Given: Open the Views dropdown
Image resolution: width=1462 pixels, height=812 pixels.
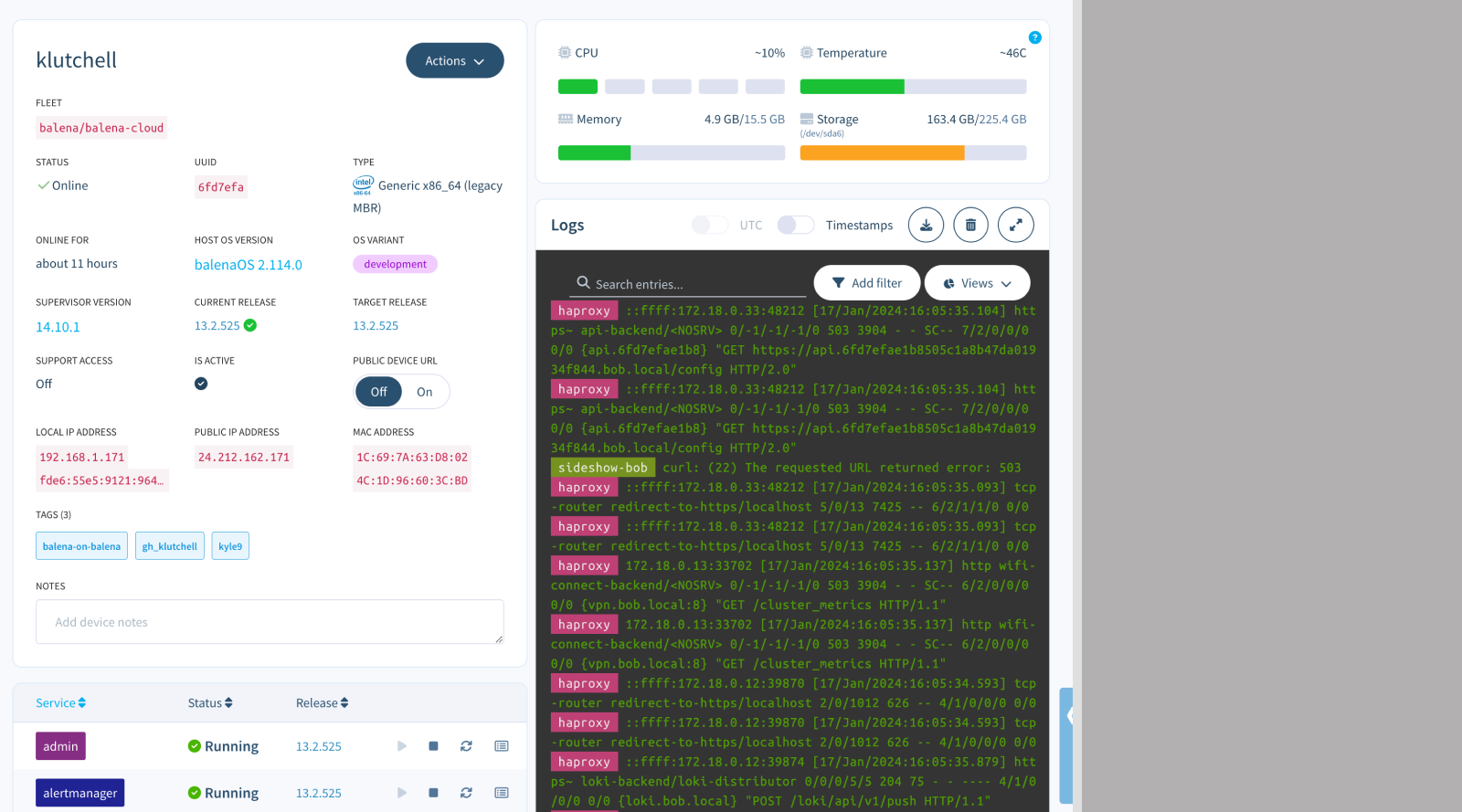Looking at the screenshot, I should [977, 283].
